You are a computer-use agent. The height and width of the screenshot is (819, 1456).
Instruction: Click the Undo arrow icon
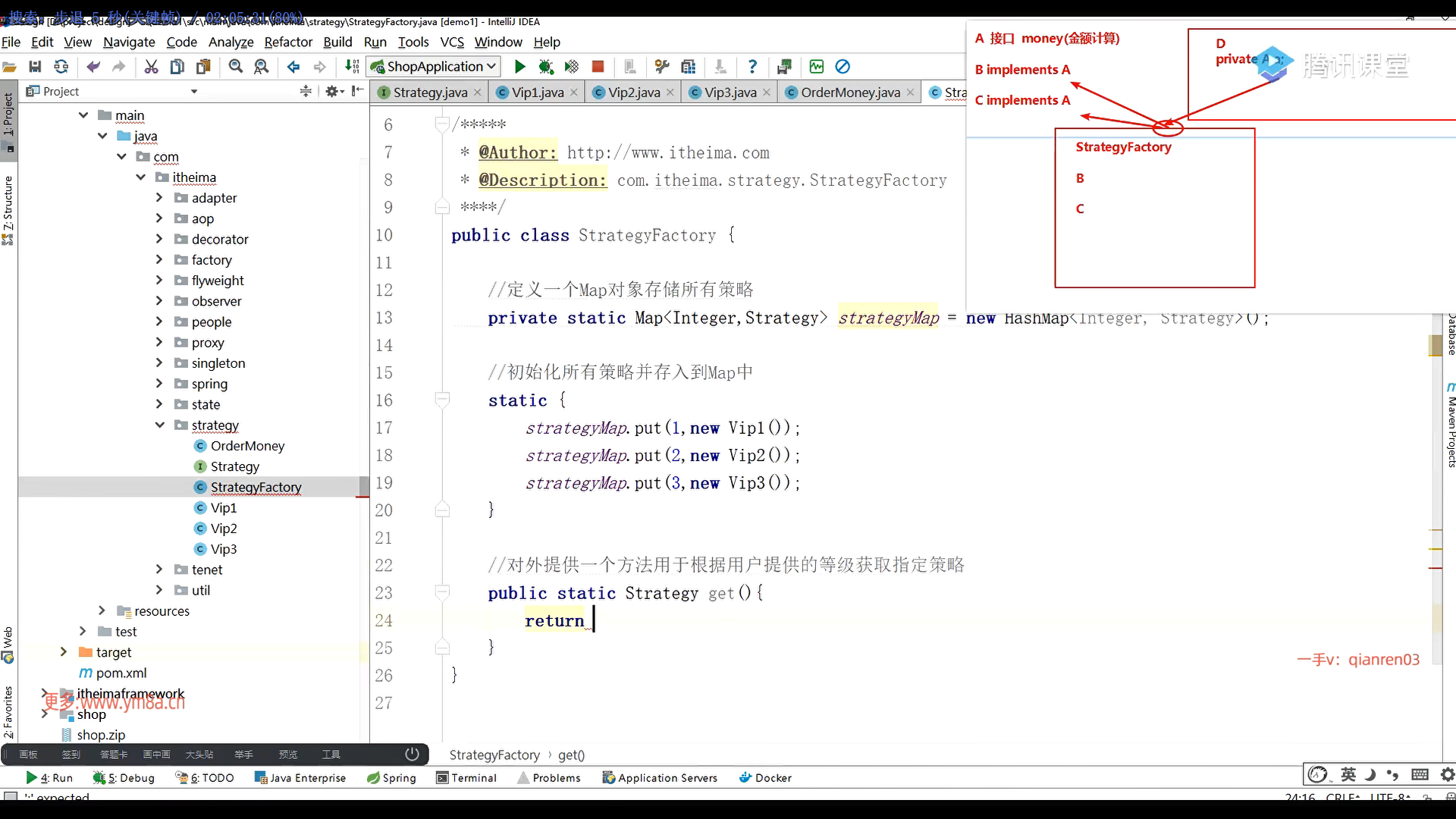click(x=93, y=67)
